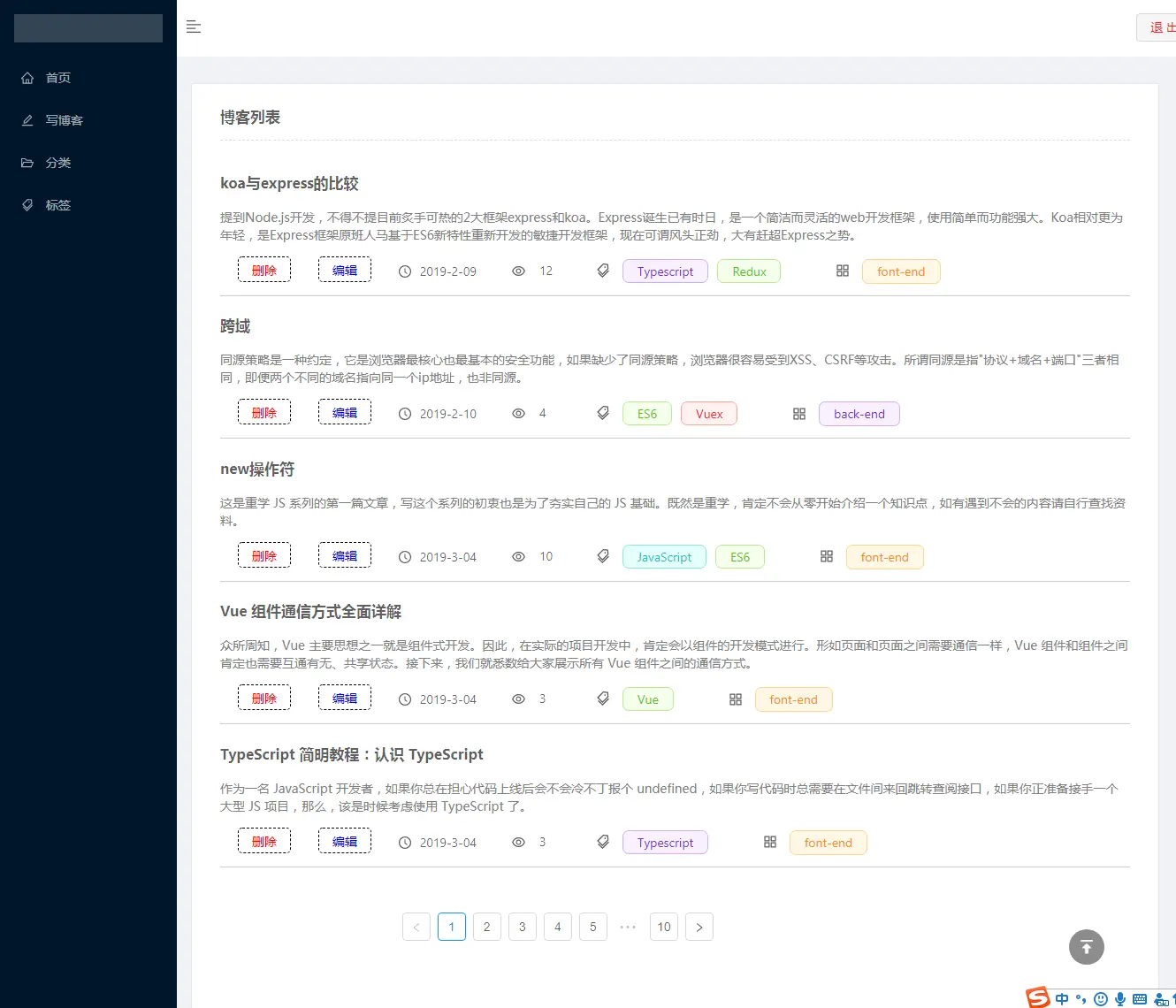
Task: Click the eye icon next to 10 views
Action: [x=519, y=557]
